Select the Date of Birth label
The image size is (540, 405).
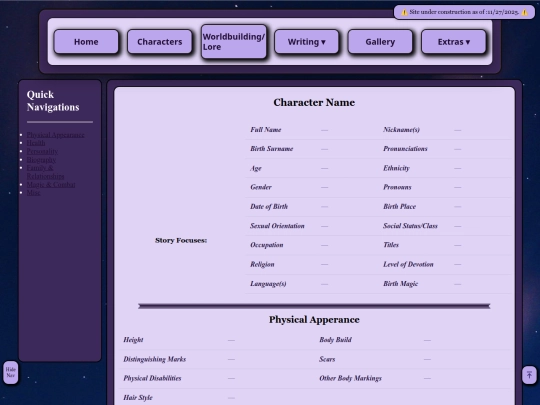[269, 207]
